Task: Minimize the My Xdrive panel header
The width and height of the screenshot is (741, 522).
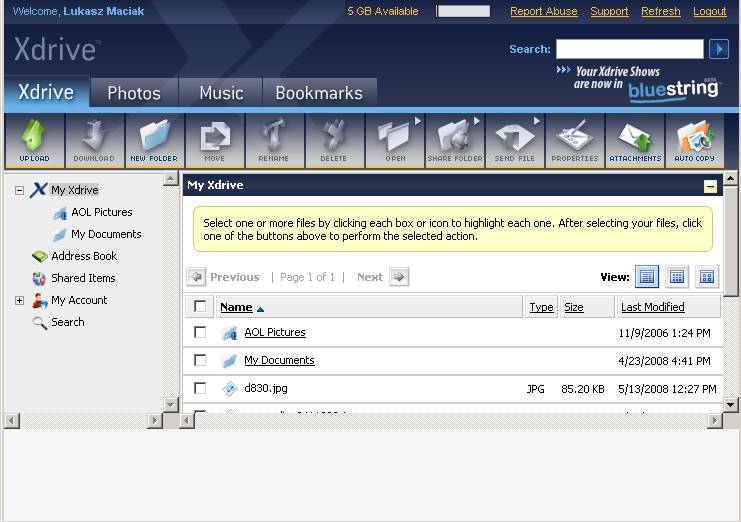Action: [x=710, y=186]
